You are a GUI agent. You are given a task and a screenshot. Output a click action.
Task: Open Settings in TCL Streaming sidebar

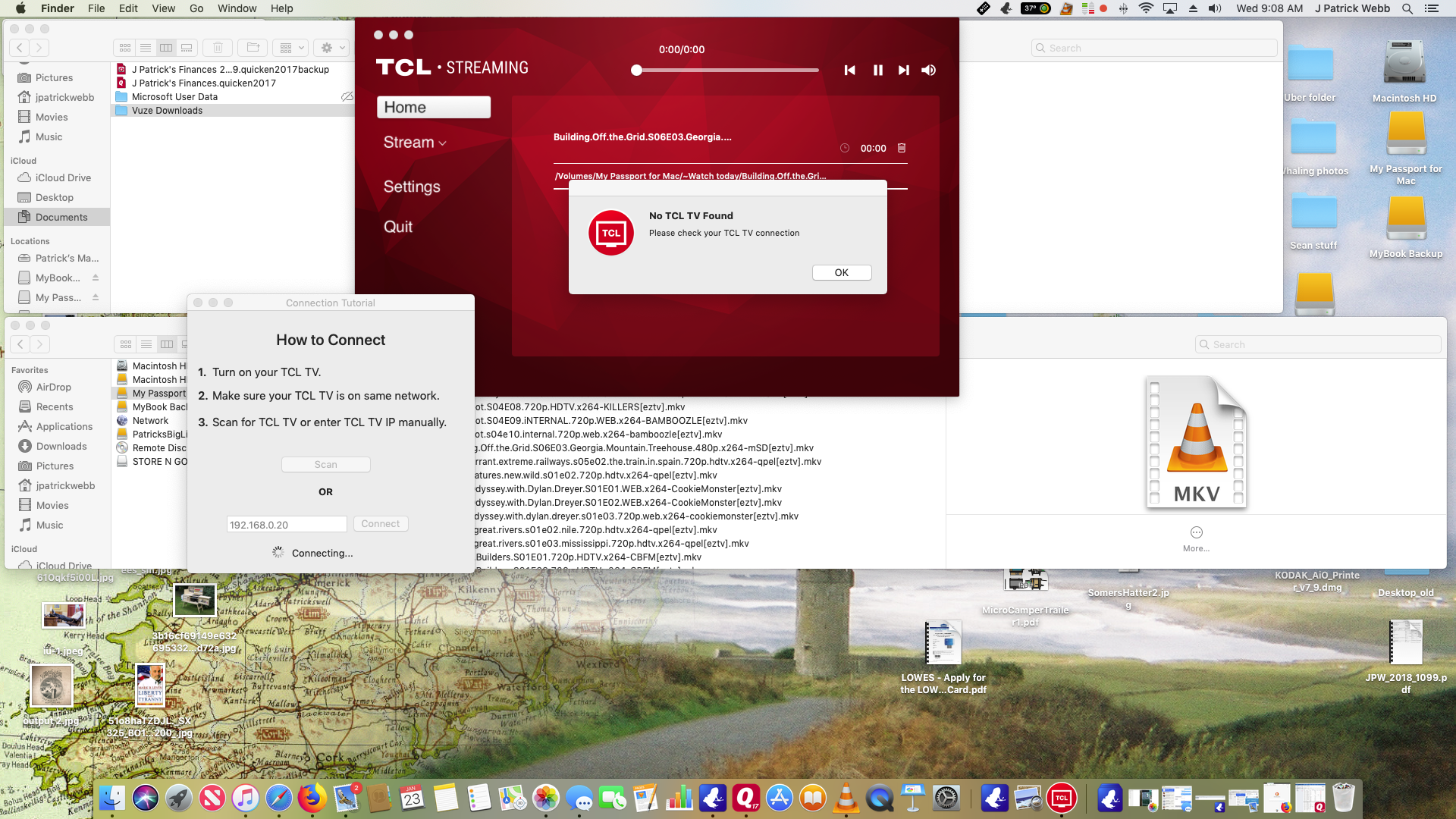tap(412, 187)
